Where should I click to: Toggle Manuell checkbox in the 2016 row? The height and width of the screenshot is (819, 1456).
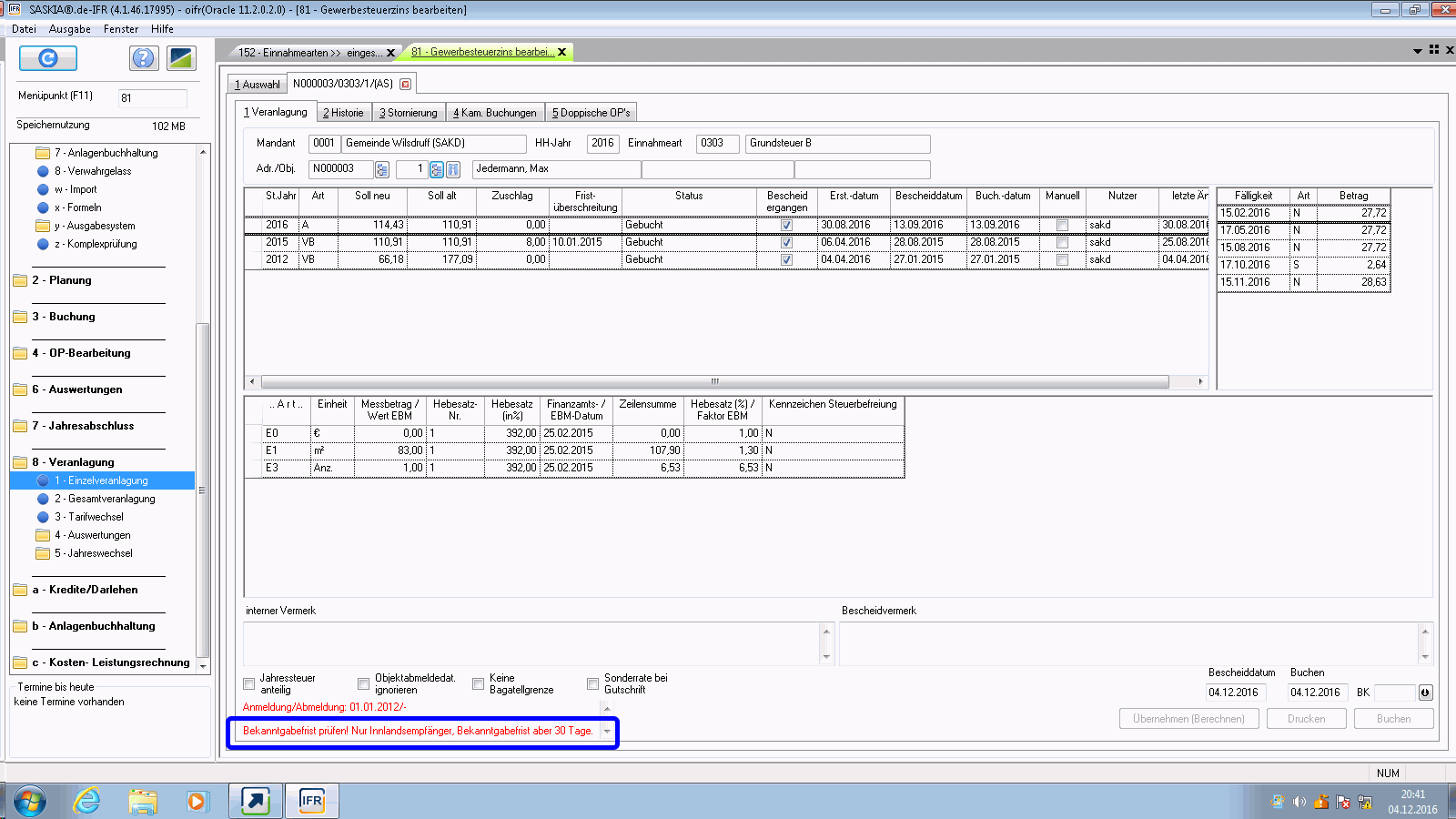tap(1062, 225)
